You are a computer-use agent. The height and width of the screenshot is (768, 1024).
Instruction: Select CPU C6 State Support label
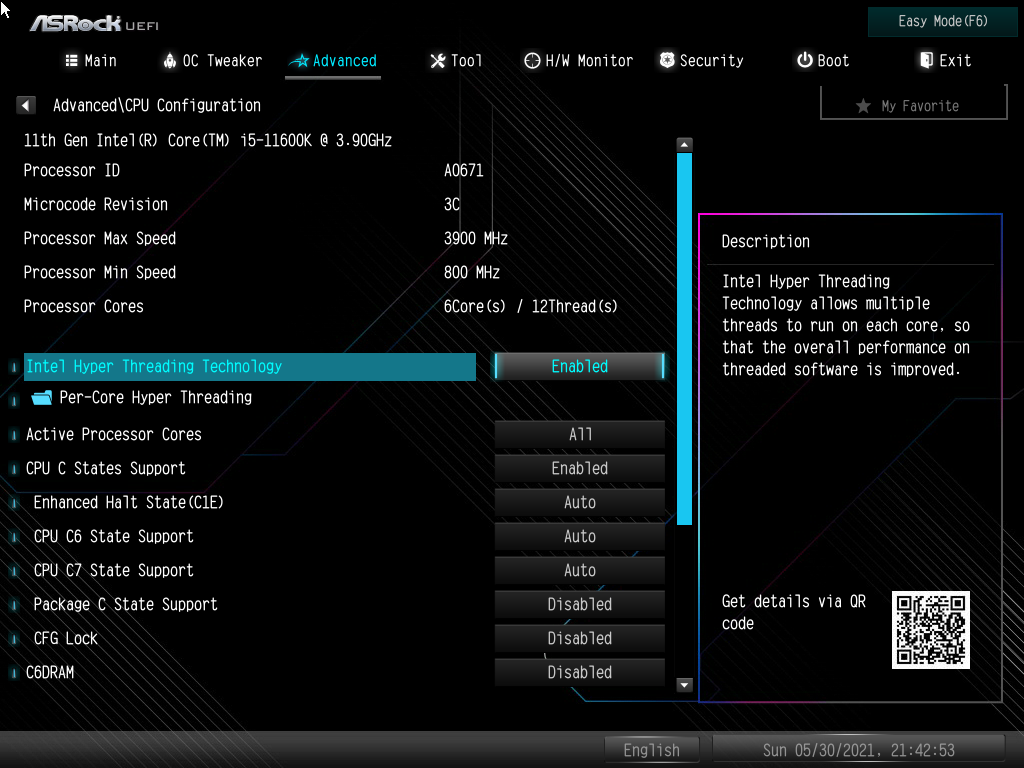(x=114, y=537)
